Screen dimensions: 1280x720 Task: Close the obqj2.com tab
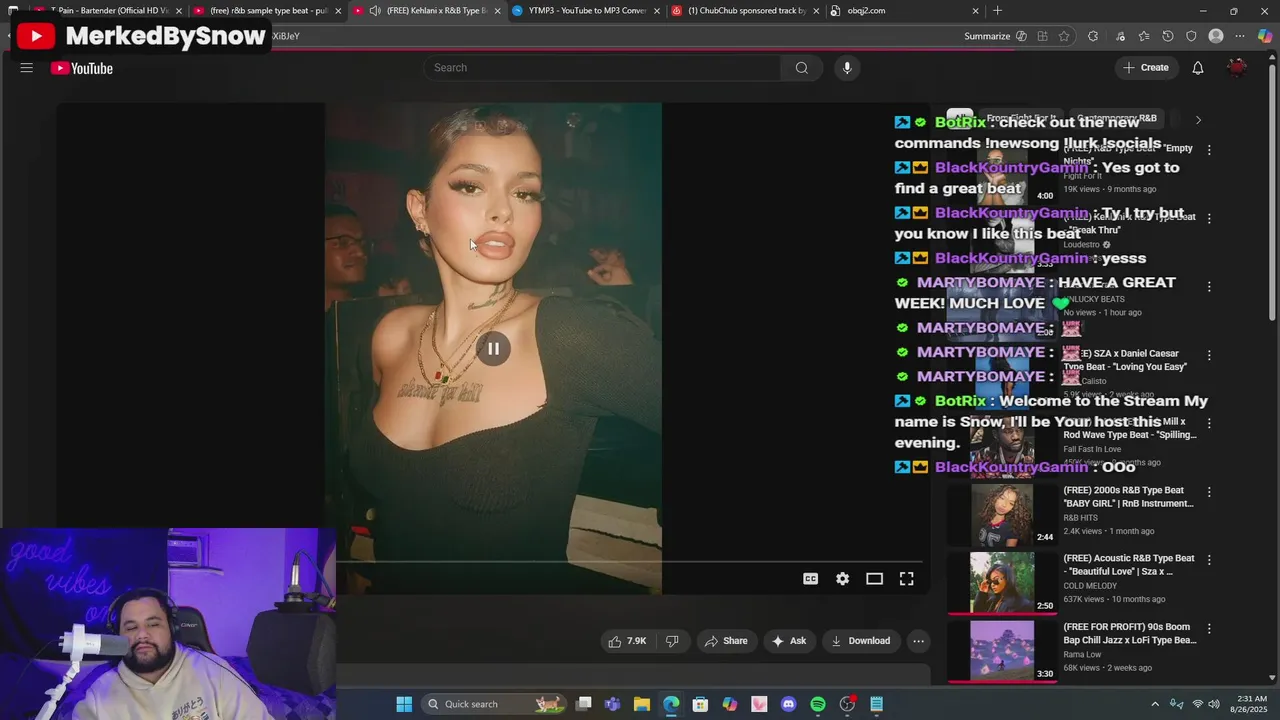click(975, 11)
